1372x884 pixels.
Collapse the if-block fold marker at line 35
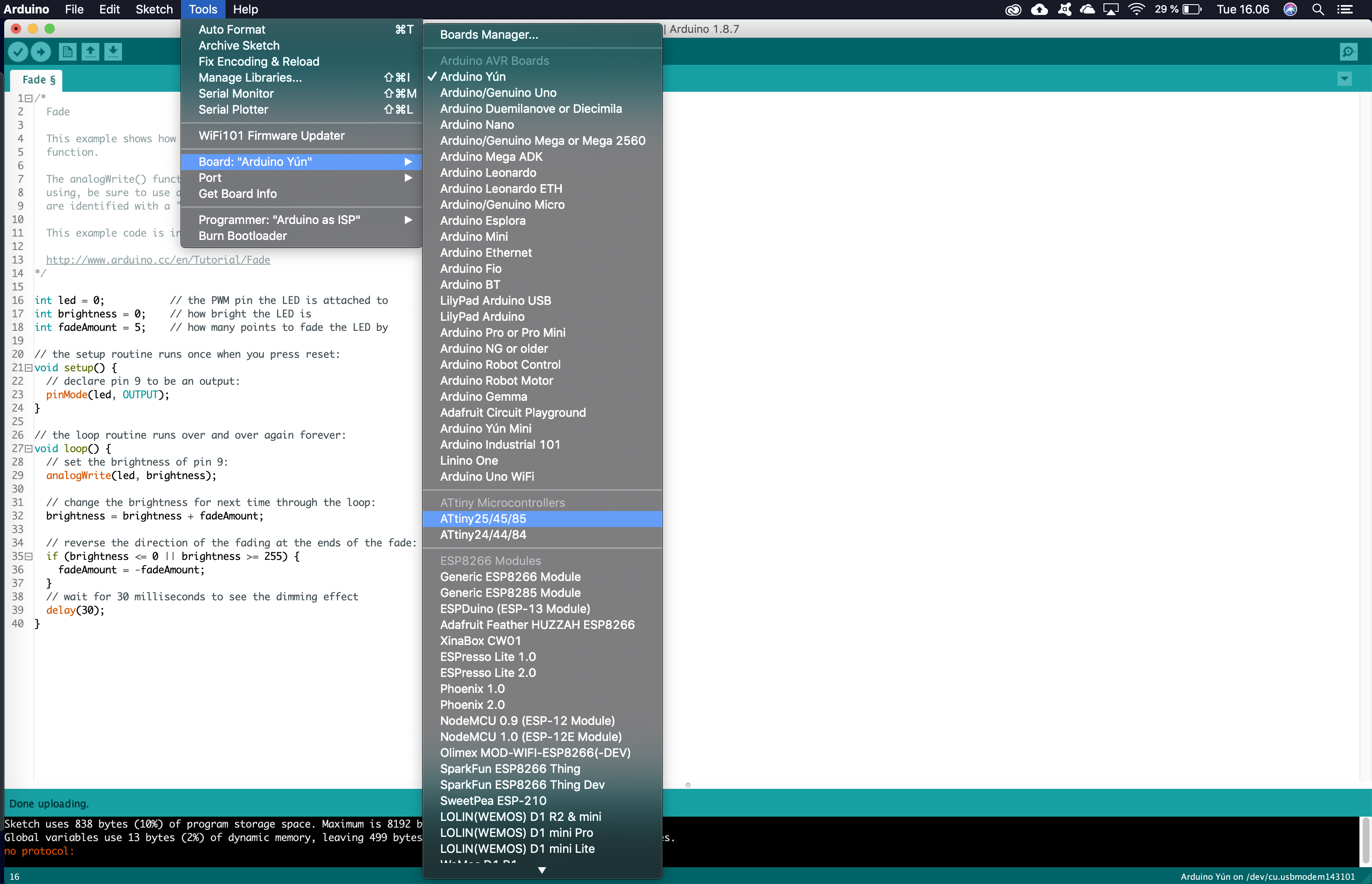[x=29, y=556]
